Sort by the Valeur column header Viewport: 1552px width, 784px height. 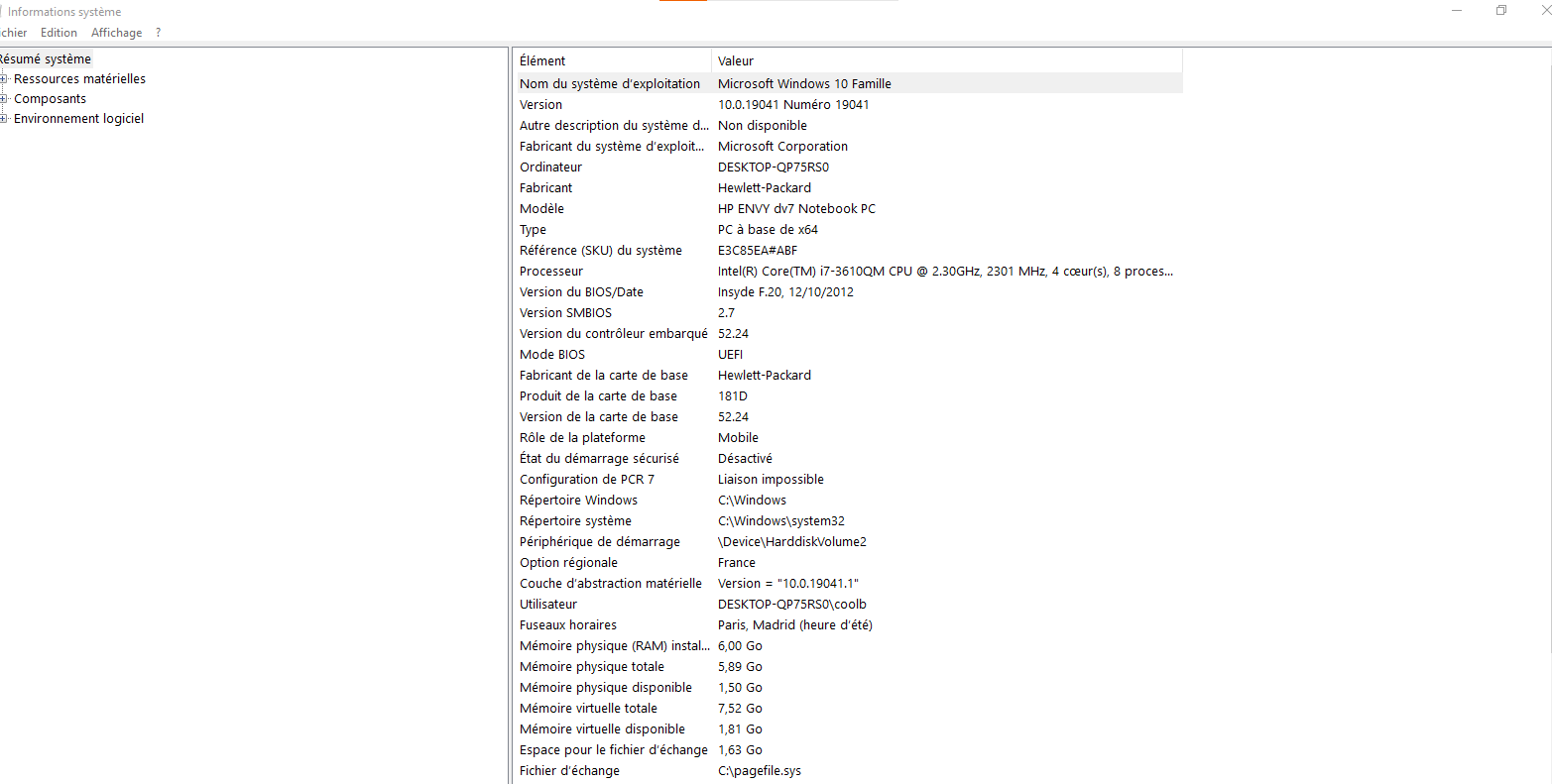[947, 60]
